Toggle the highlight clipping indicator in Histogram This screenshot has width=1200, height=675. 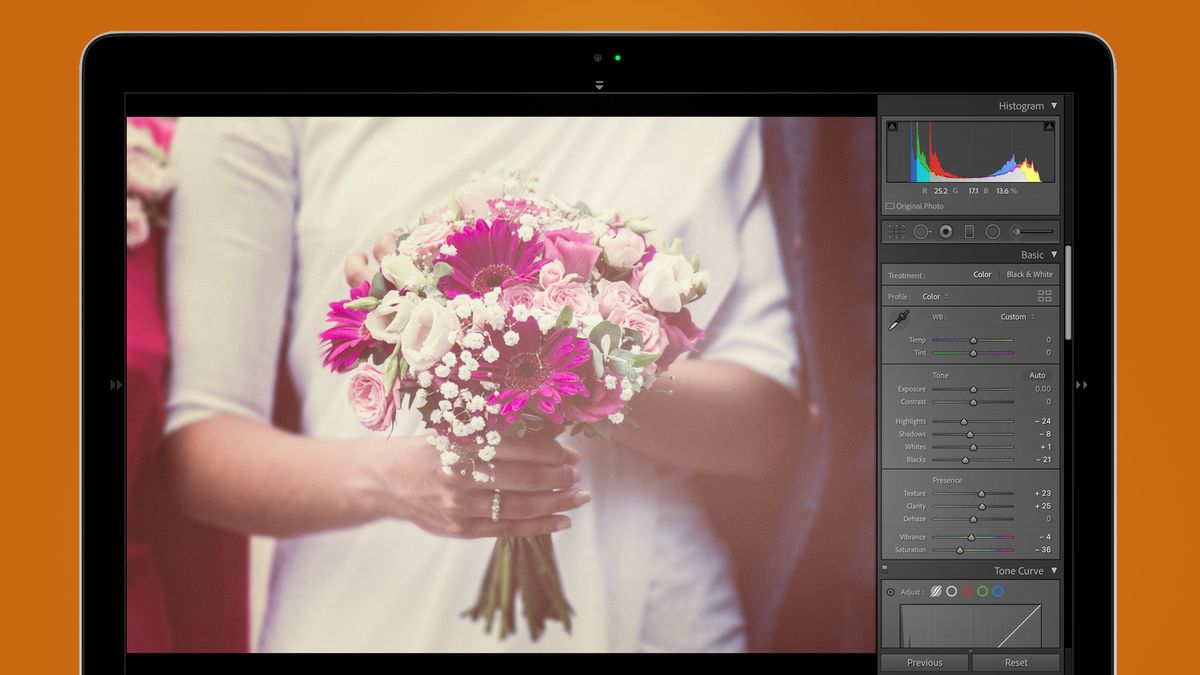1048,125
